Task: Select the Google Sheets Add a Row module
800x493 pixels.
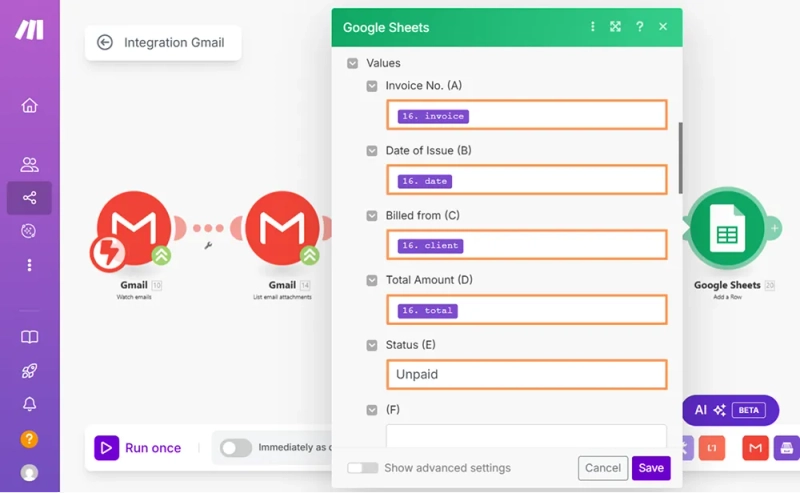Action: click(727, 228)
